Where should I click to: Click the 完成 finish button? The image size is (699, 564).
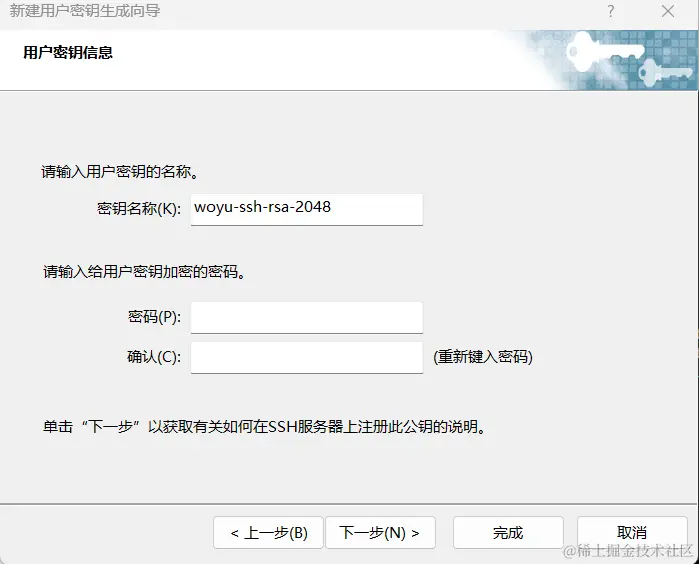coord(508,532)
